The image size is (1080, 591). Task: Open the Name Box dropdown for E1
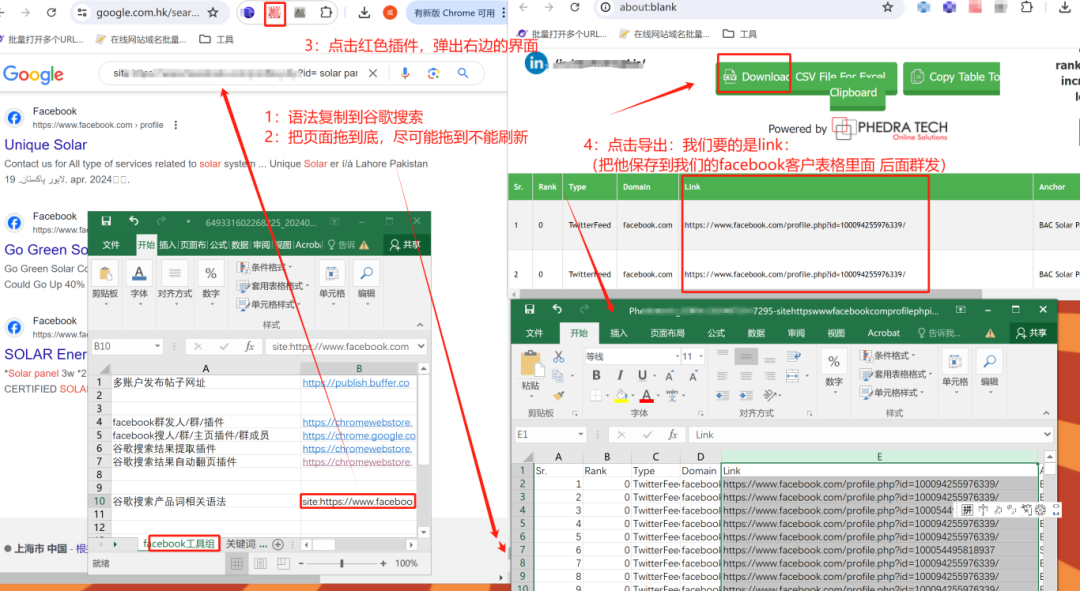pyautogui.click(x=581, y=435)
